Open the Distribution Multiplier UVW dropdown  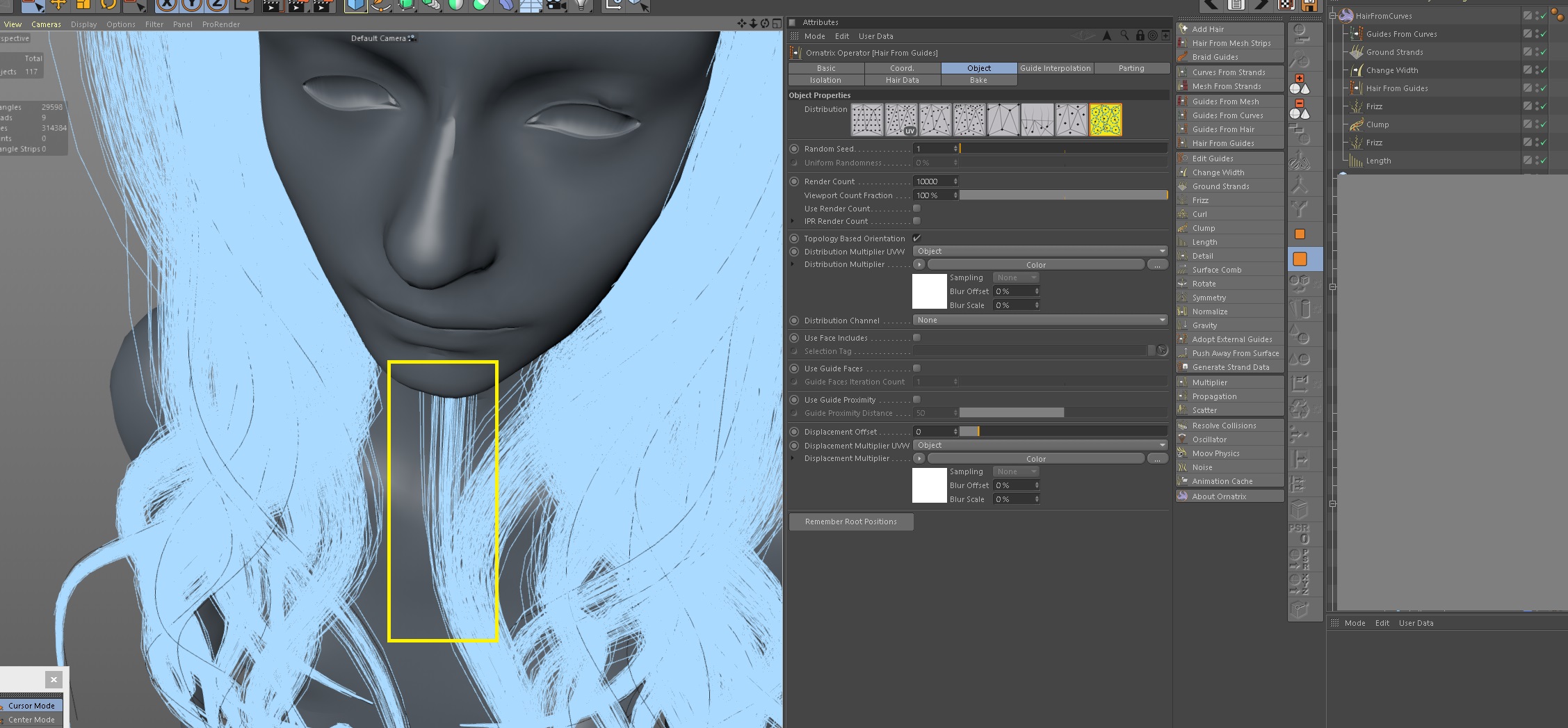[1040, 251]
